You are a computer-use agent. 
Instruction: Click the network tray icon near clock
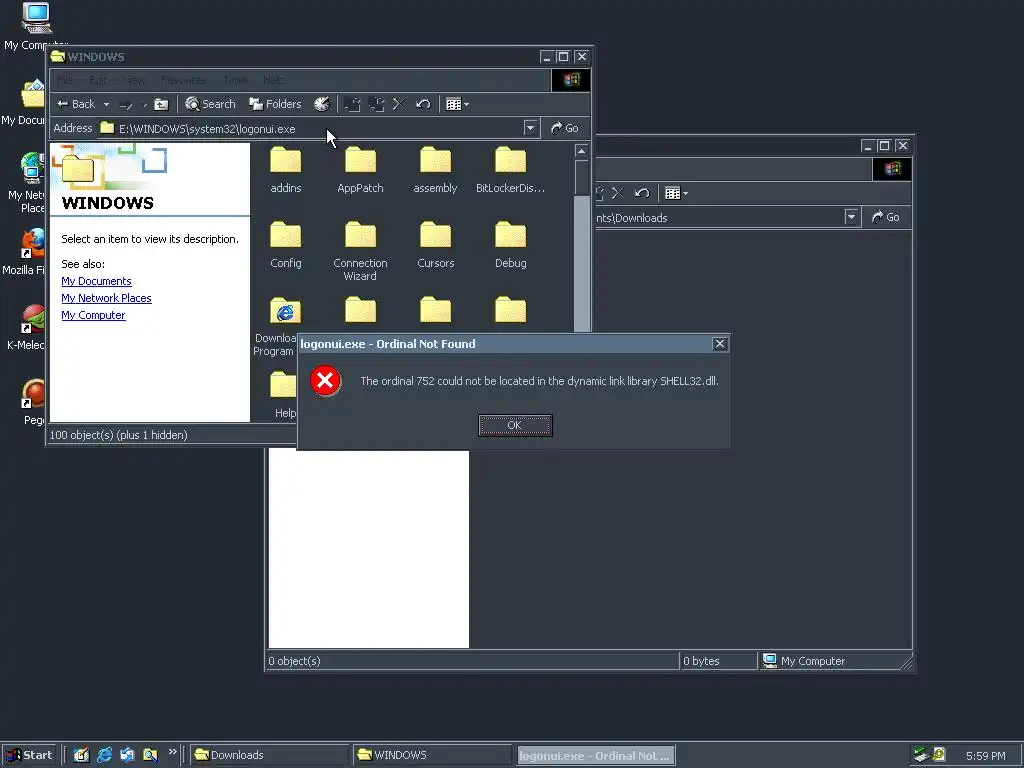click(921, 755)
